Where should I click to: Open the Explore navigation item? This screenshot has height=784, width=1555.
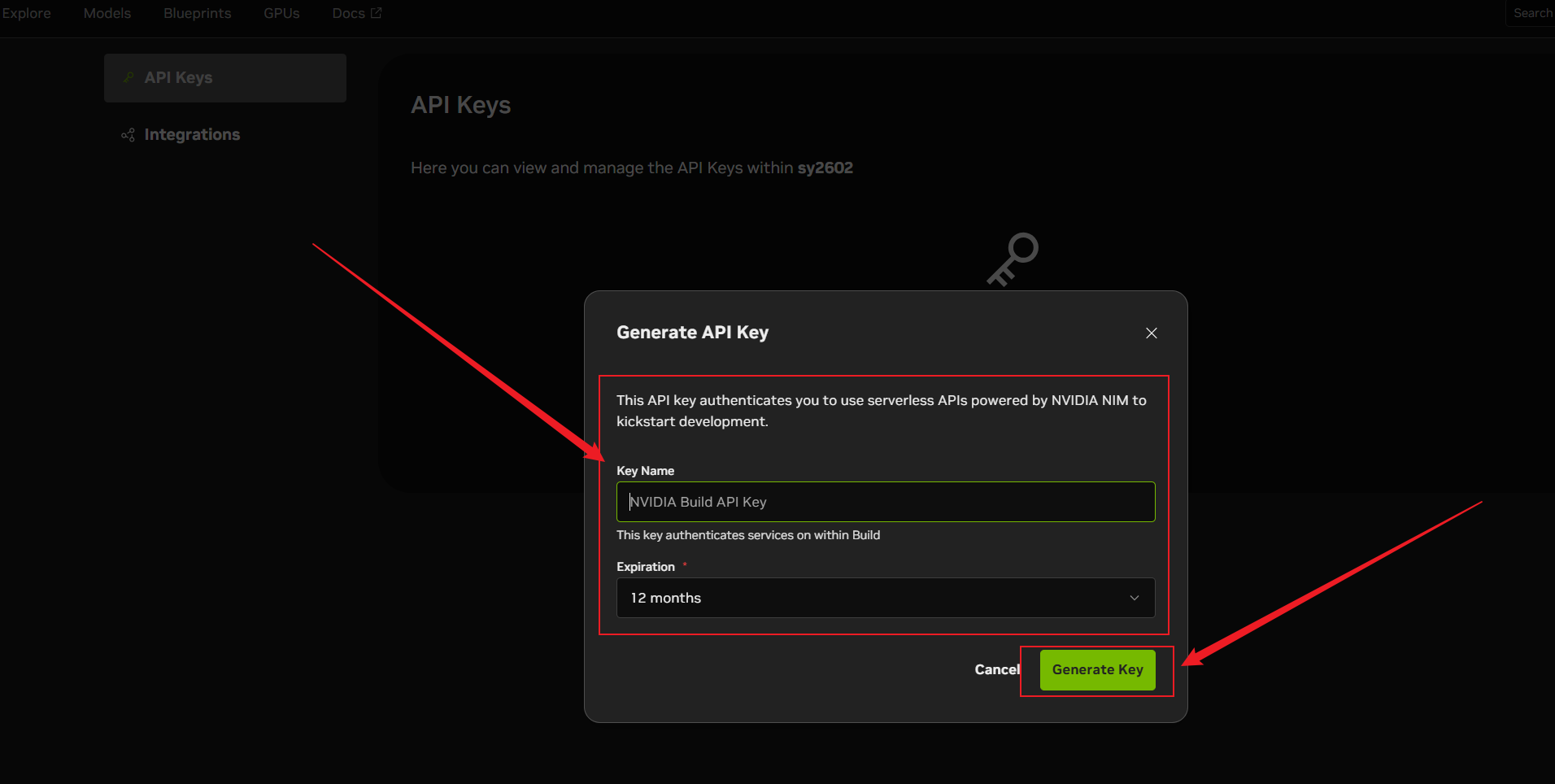27,13
